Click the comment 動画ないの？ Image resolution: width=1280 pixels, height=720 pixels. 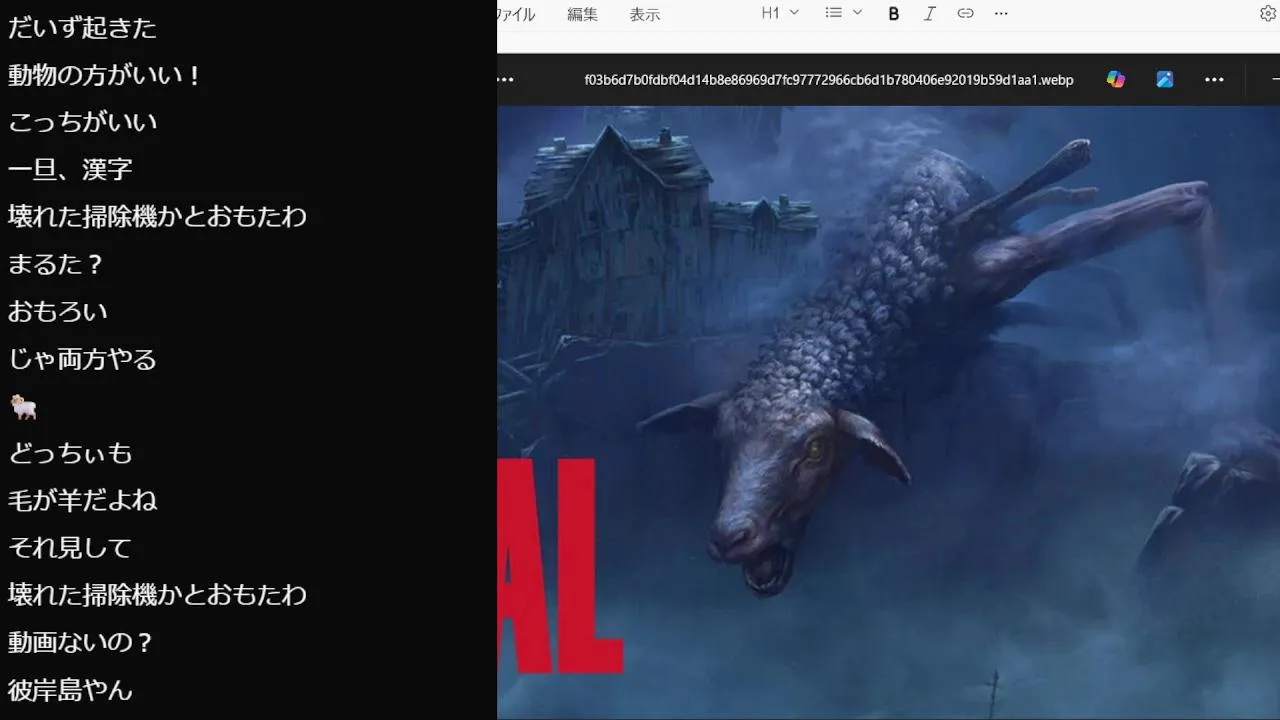(82, 642)
